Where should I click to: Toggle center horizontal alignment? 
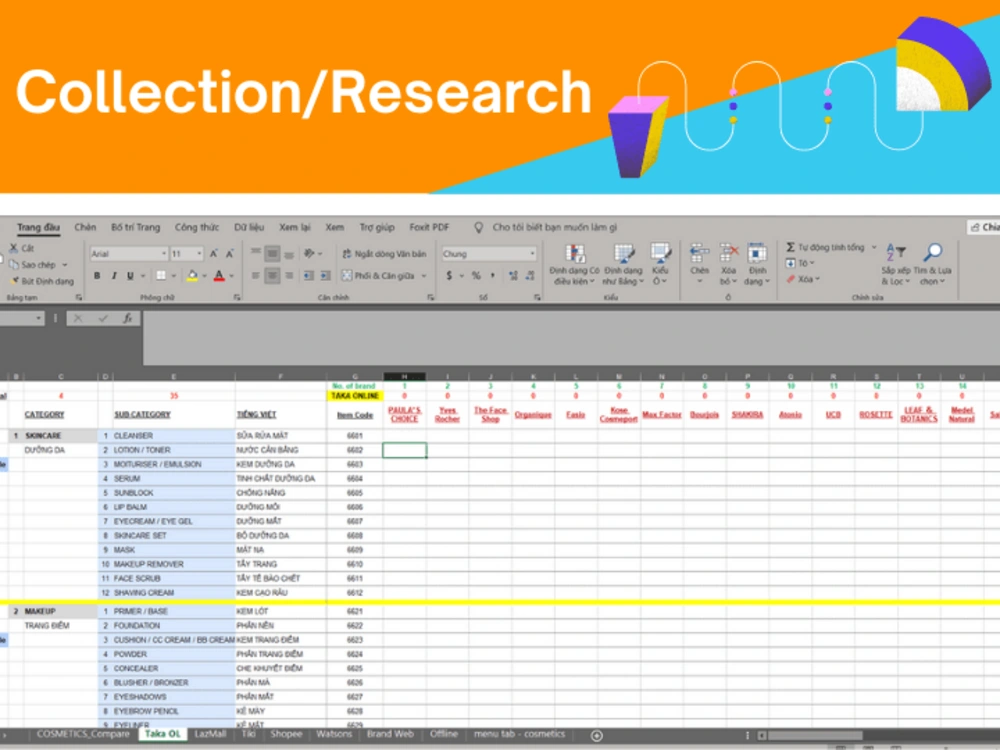pos(272,276)
